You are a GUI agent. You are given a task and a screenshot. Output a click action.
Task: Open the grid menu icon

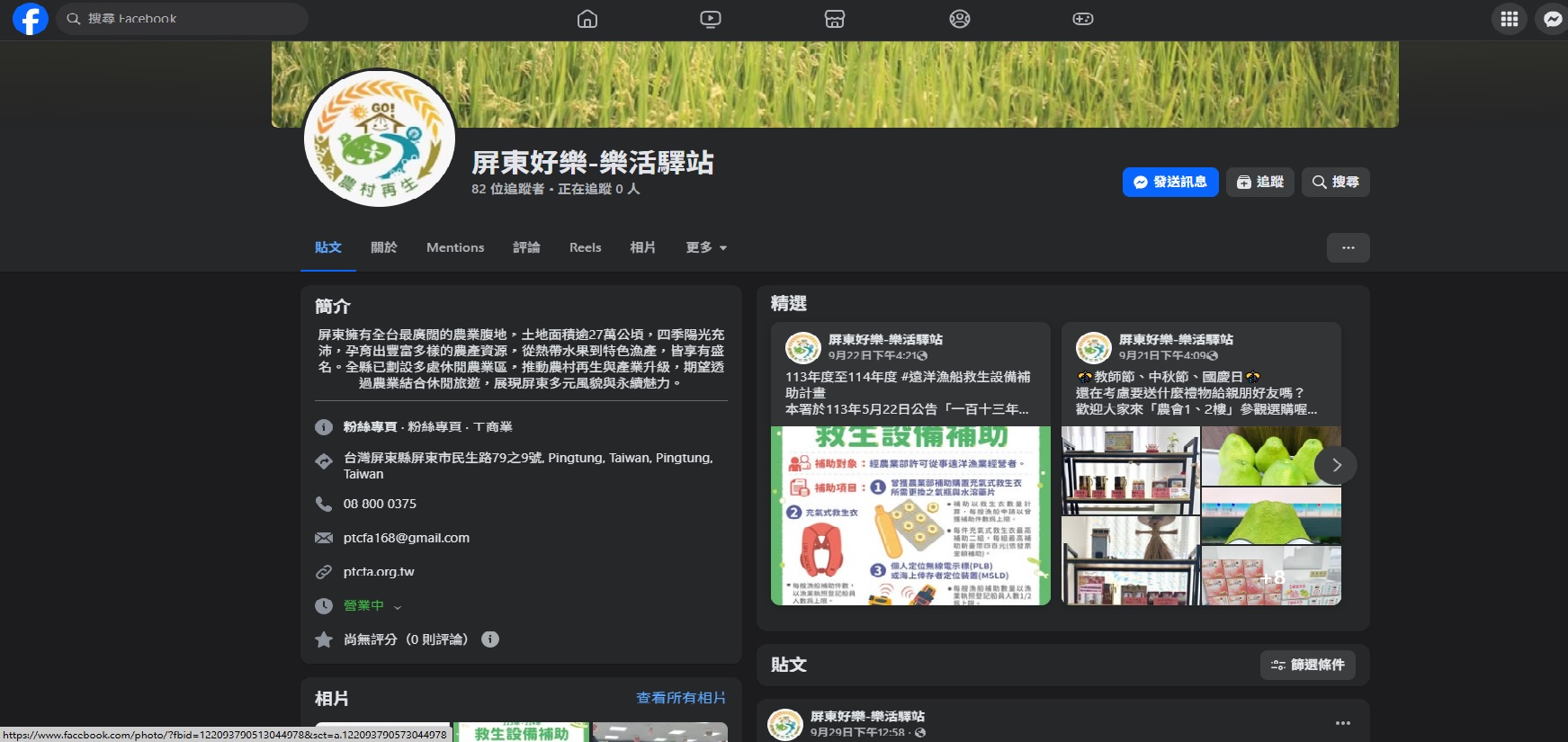click(1510, 19)
